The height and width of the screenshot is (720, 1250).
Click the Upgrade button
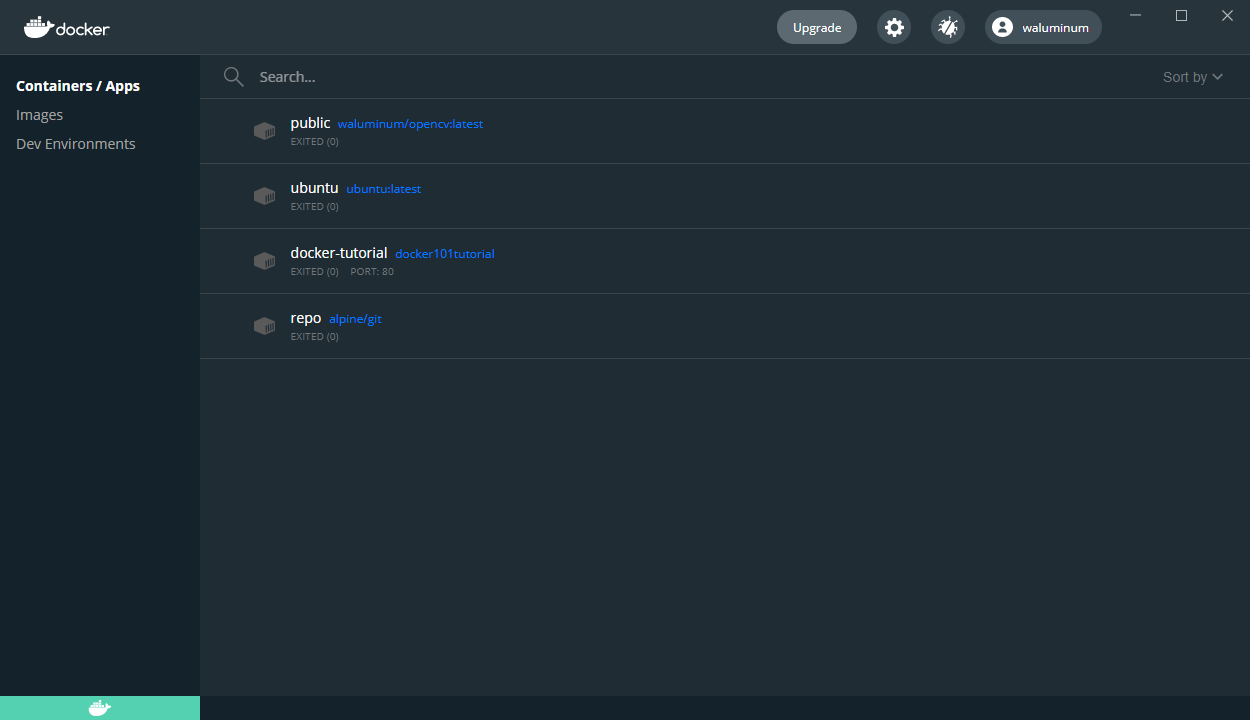click(x=817, y=27)
